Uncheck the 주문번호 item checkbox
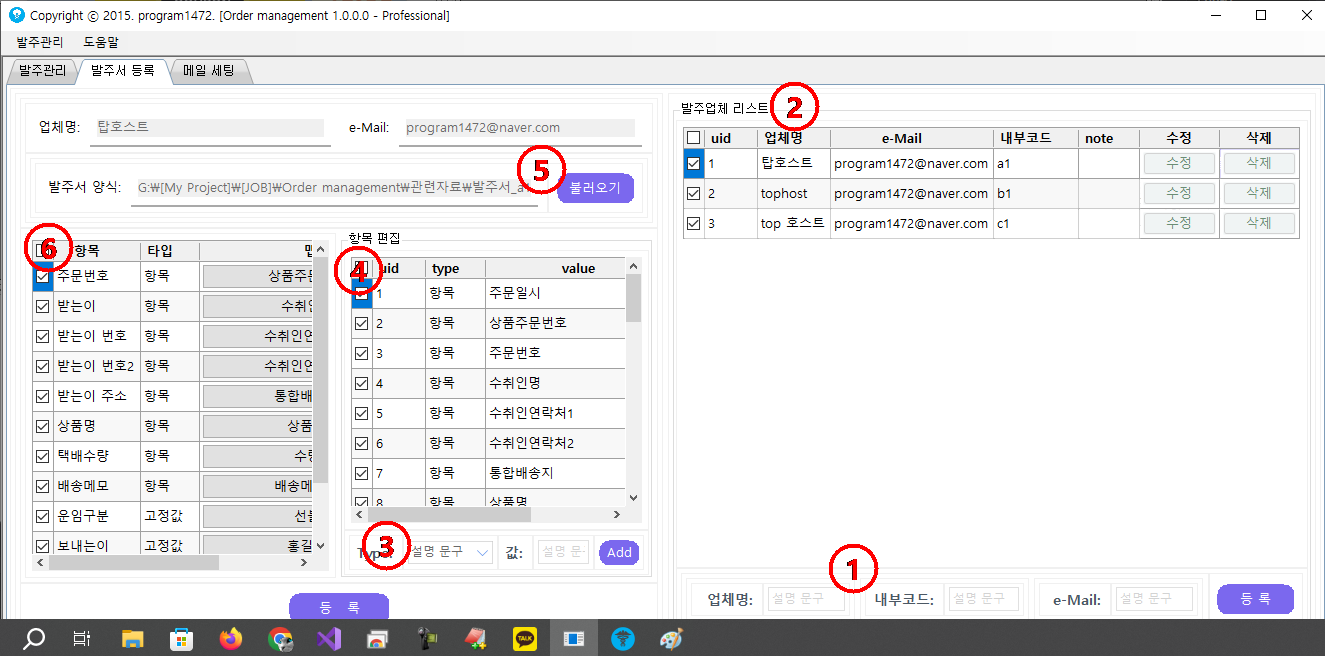Viewport: 1325px width, 656px height. click(x=41, y=275)
